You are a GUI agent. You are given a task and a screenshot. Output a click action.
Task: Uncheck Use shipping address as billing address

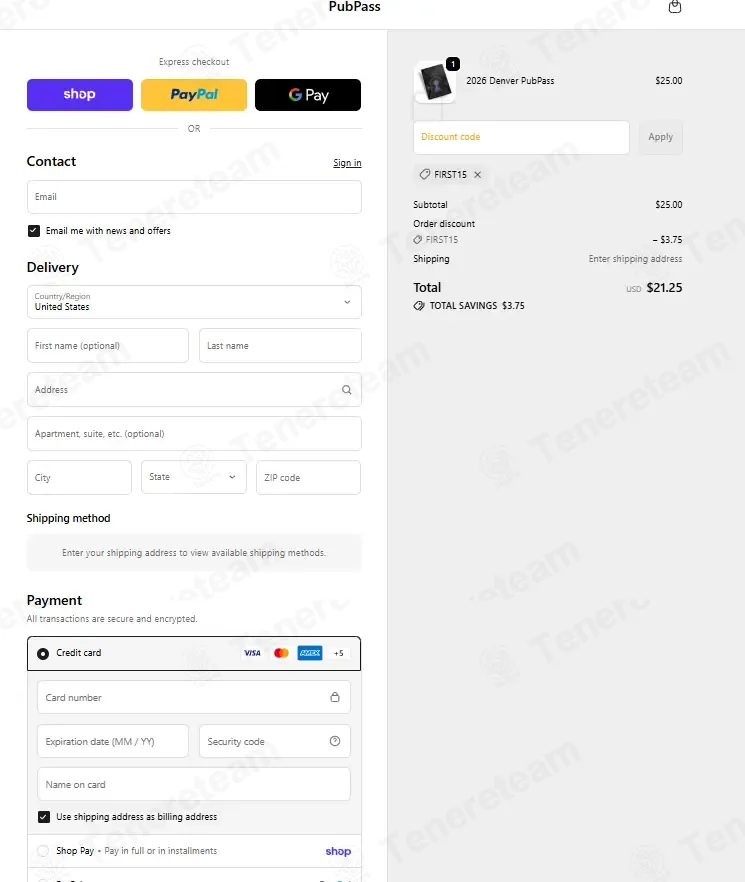click(44, 817)
